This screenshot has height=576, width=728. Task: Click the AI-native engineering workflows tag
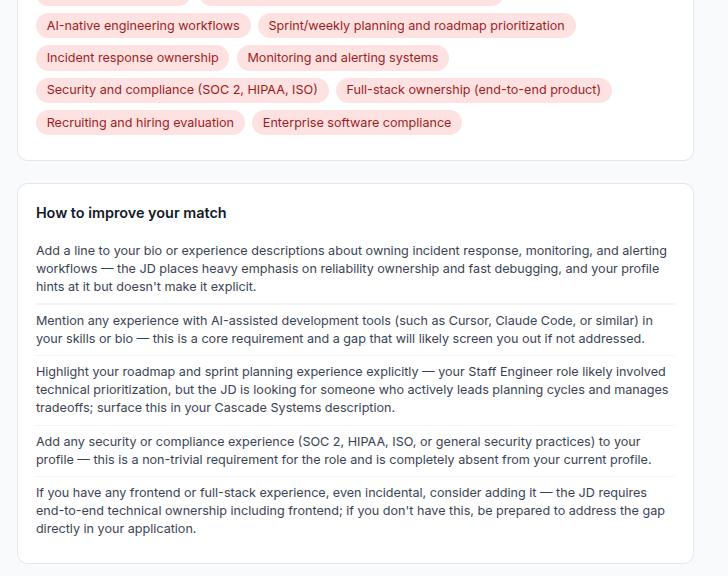point(143,26)
